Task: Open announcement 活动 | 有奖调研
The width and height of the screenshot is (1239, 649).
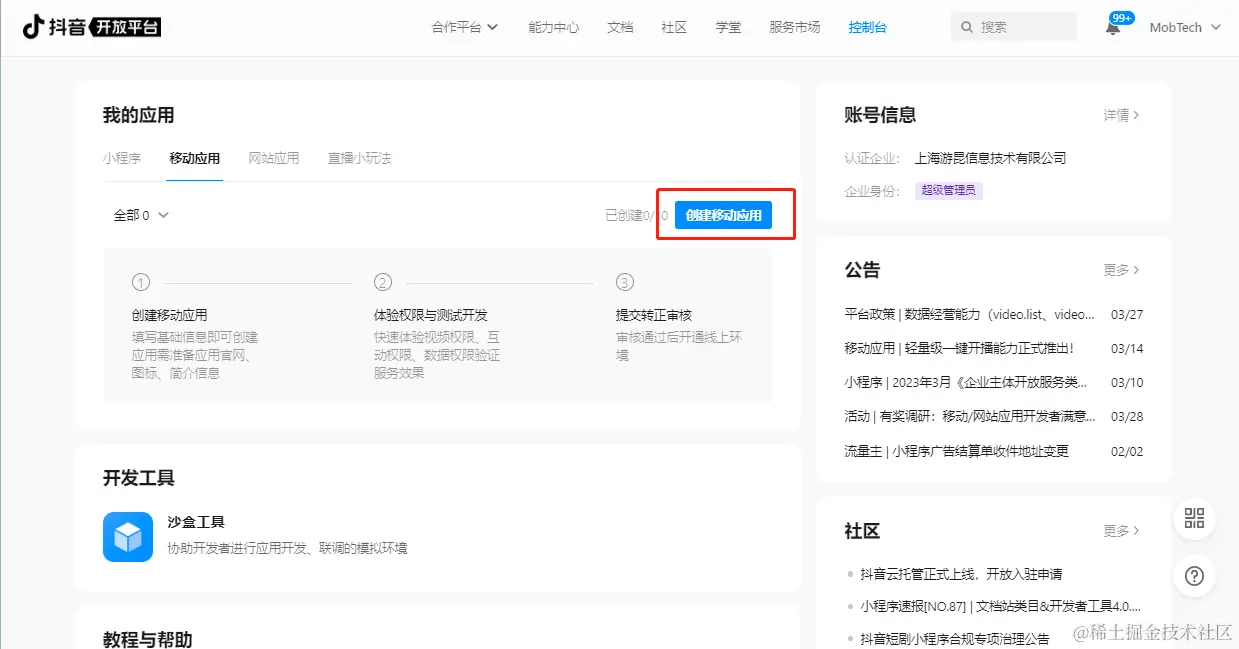Action: [970, 416]
